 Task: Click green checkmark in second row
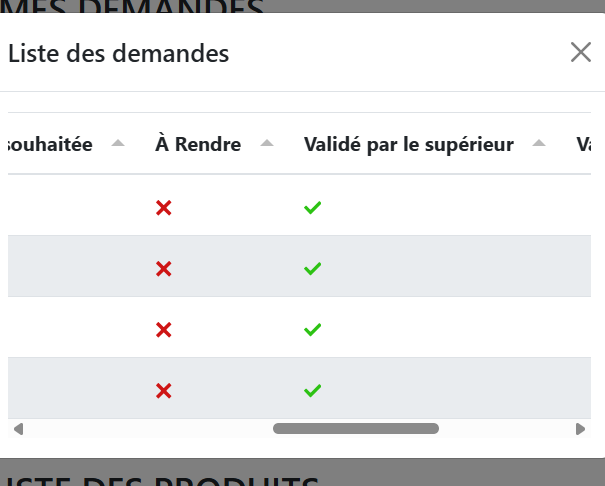pyautogui.click(x=313, y=268)
